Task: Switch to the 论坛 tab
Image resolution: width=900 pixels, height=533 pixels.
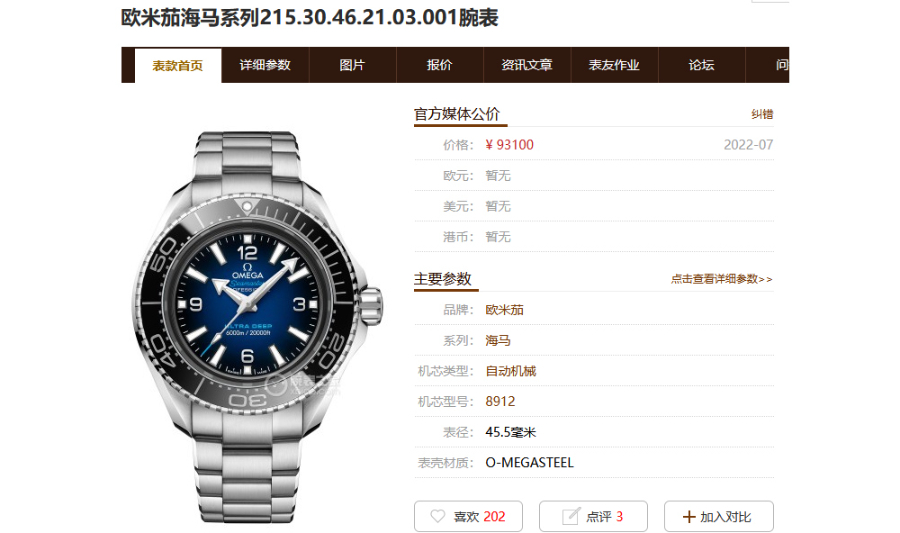Action: click(x=701, y=65)
